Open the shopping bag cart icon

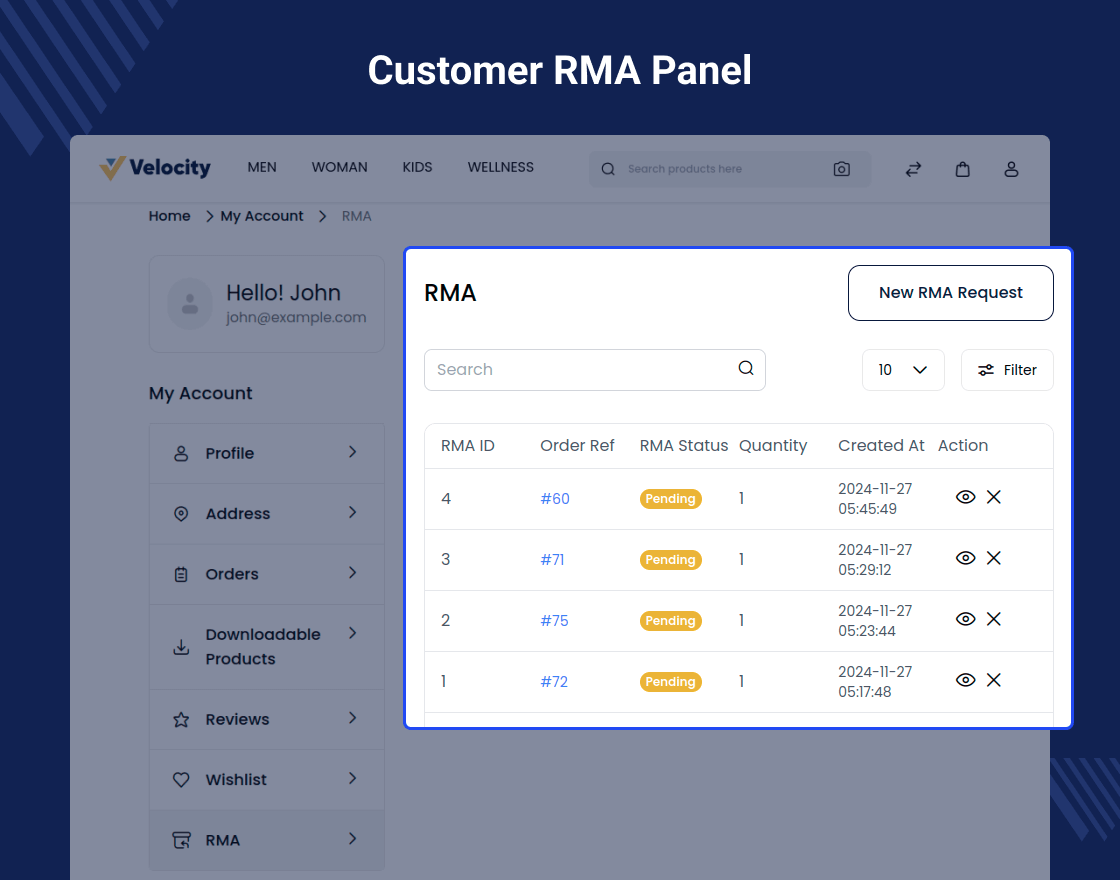(x=962, y=169)
